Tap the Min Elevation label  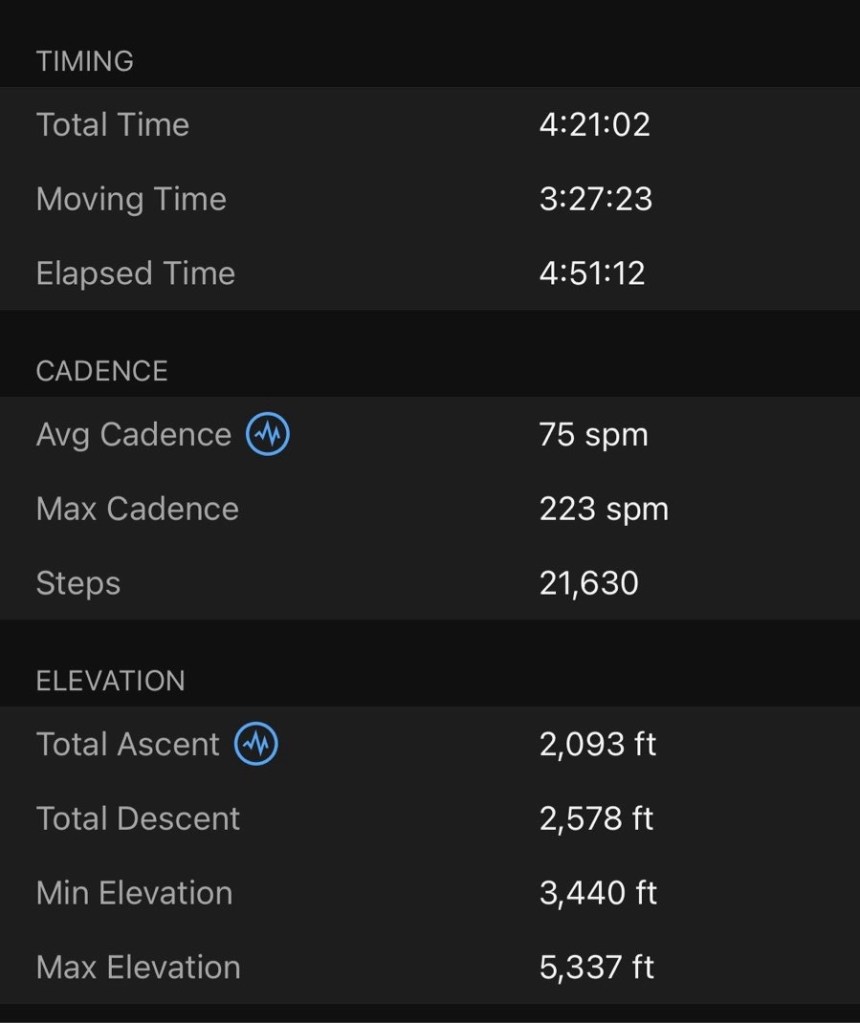click(x=134, y=893)
